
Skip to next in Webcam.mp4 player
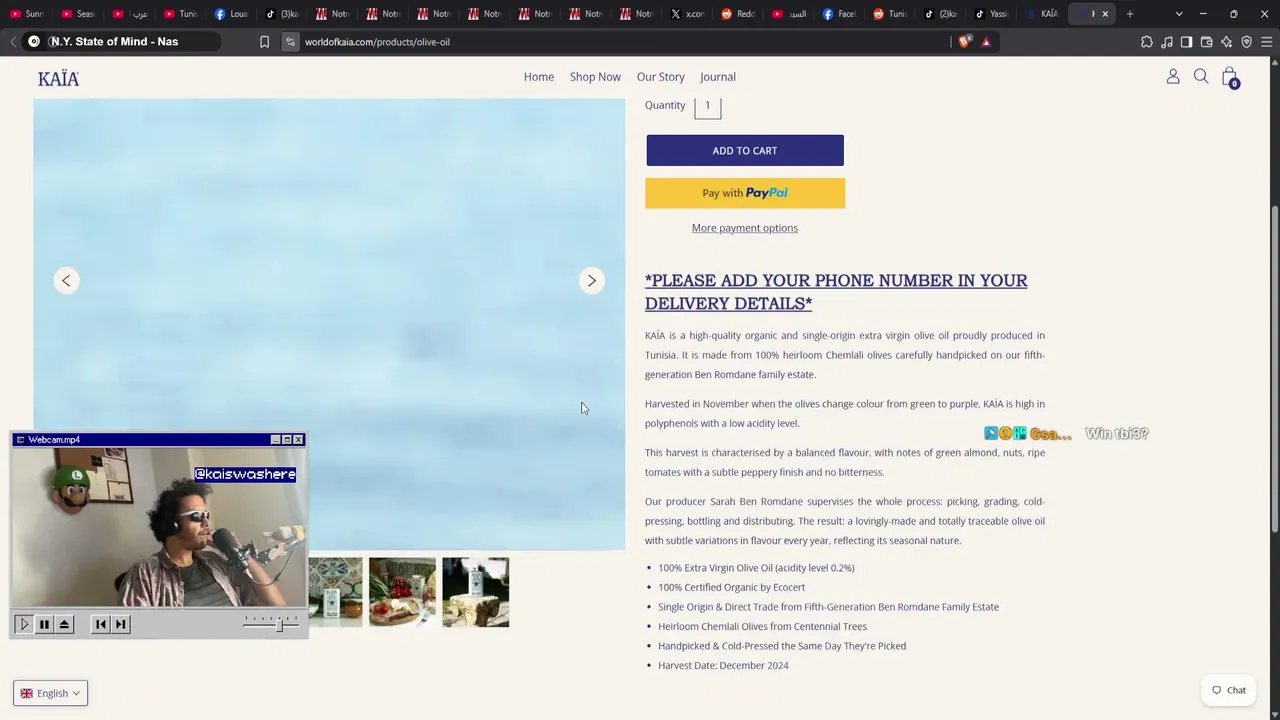120,624
